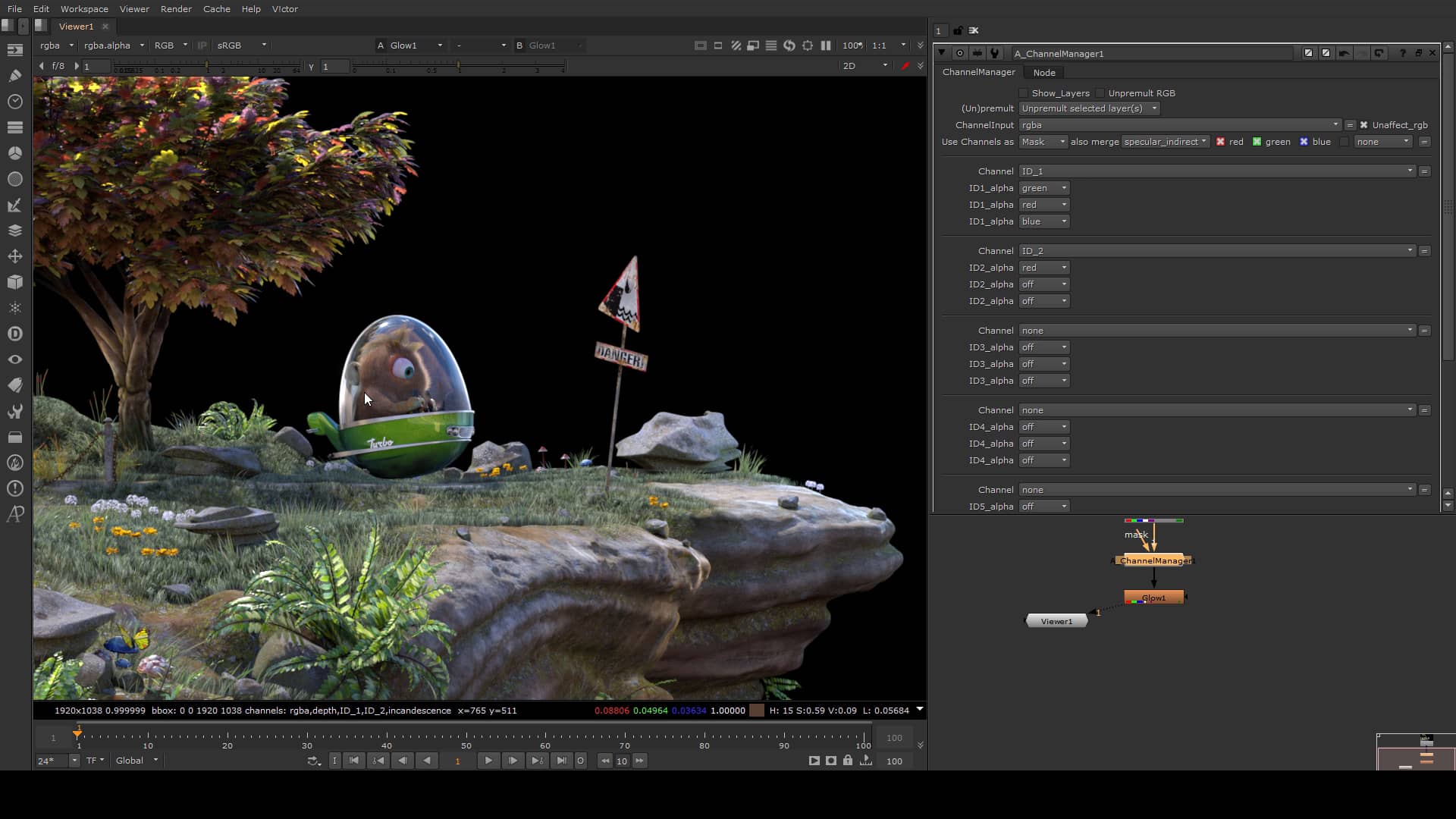This screenshot has width=1456, height=819.
Task: Open the Transform nodes cross-arrows icon
Action: point(15,256)
